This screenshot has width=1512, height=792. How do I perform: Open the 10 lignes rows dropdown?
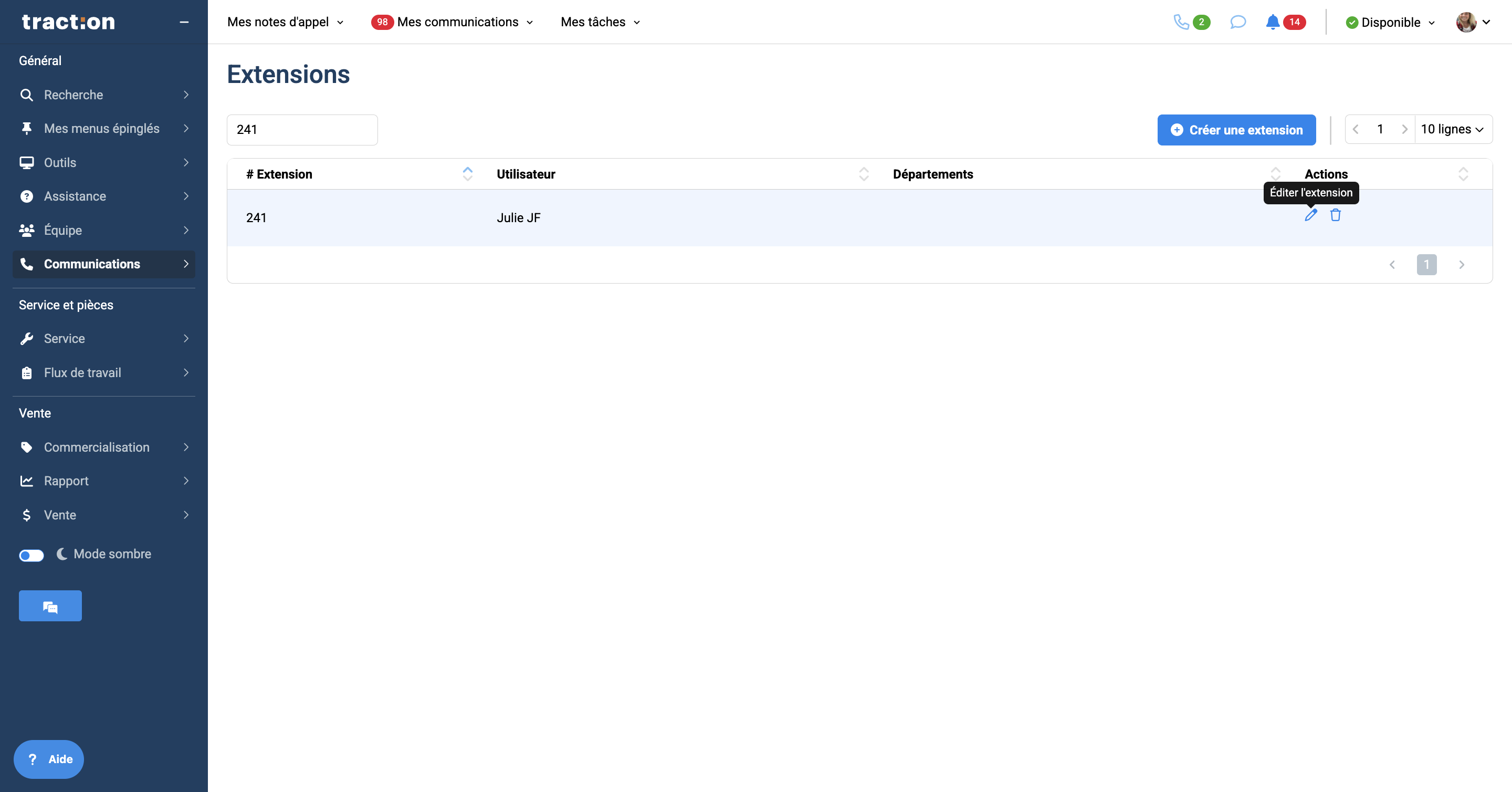point(1452,129)
